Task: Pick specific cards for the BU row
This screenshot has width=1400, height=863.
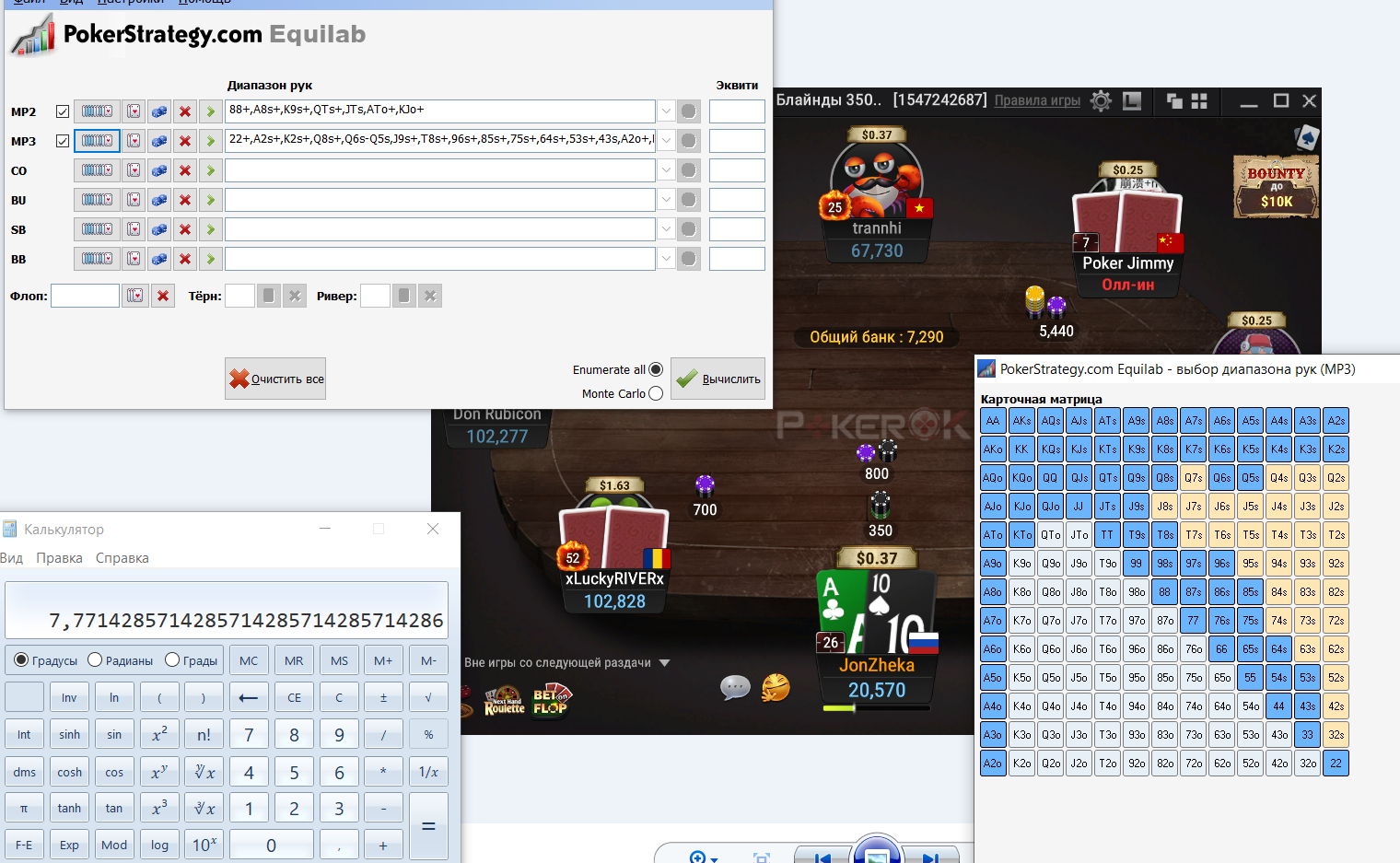Action: coord(134,200)
